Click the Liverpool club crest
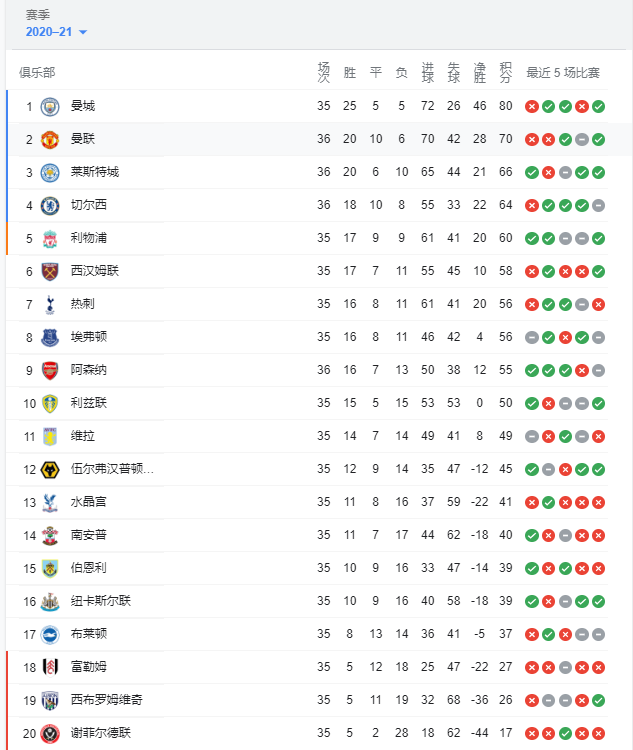The height and width of the screenshot is (750, 633). (50, 239)
